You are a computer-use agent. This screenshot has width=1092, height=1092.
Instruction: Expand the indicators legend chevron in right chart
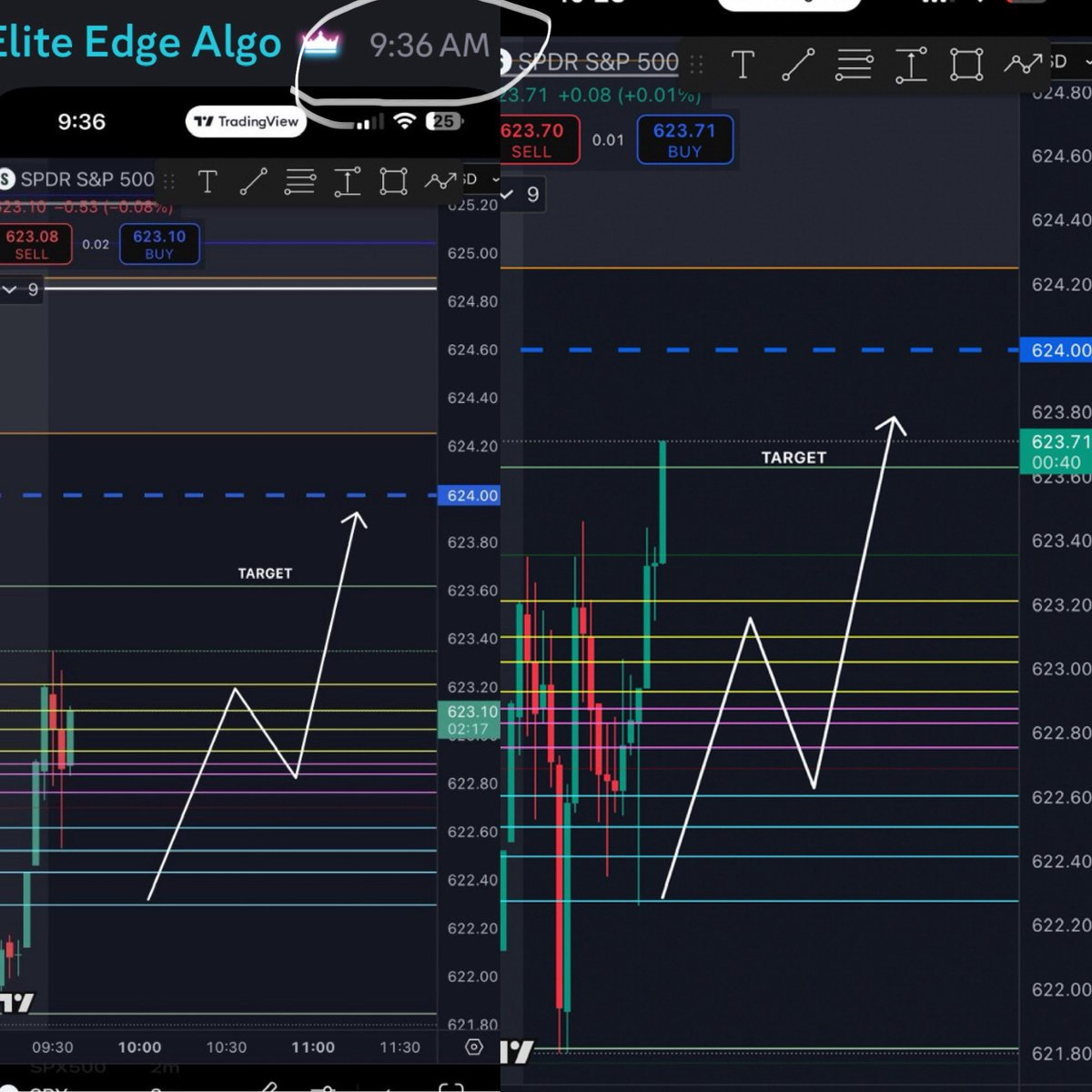pyautogui.click(x=508, y=194)
